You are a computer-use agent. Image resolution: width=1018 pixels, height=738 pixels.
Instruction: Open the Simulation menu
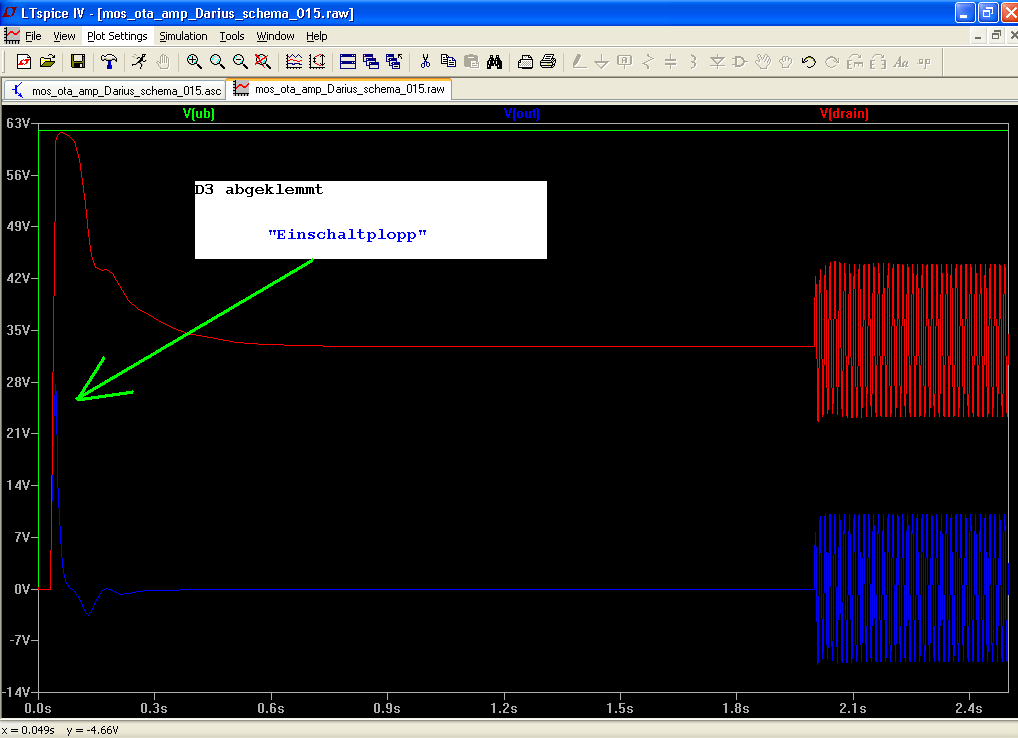pyautogui.click(x=184, y=36)
